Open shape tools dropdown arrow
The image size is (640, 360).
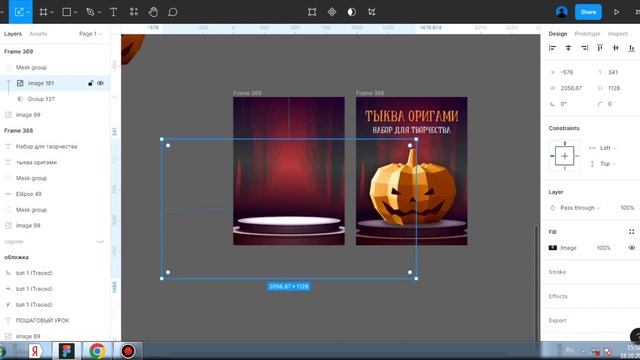pyautogui.click(x=76, y=13)
